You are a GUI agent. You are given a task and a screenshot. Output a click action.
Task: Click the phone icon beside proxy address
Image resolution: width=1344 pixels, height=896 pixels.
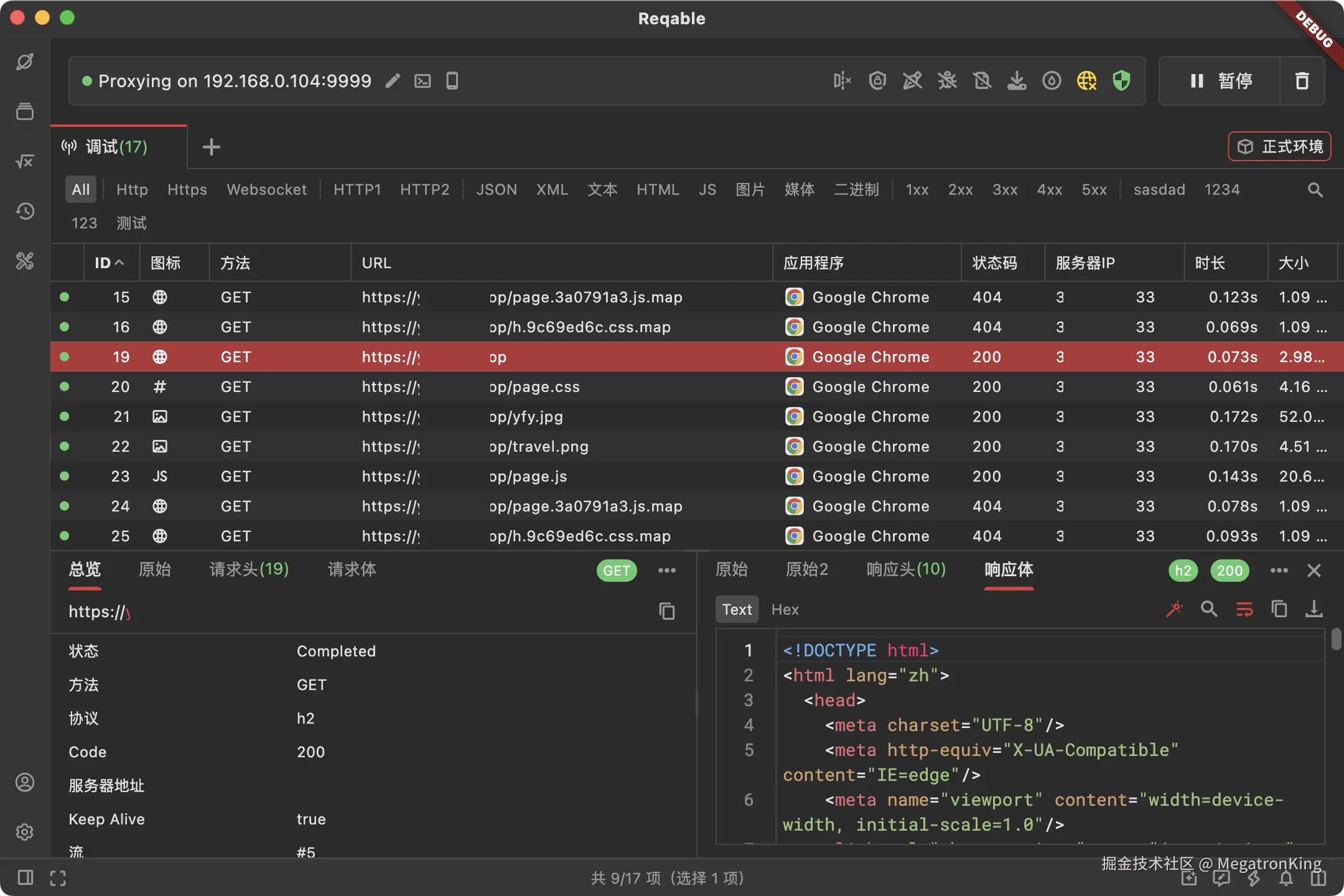[x=452, y=81]
